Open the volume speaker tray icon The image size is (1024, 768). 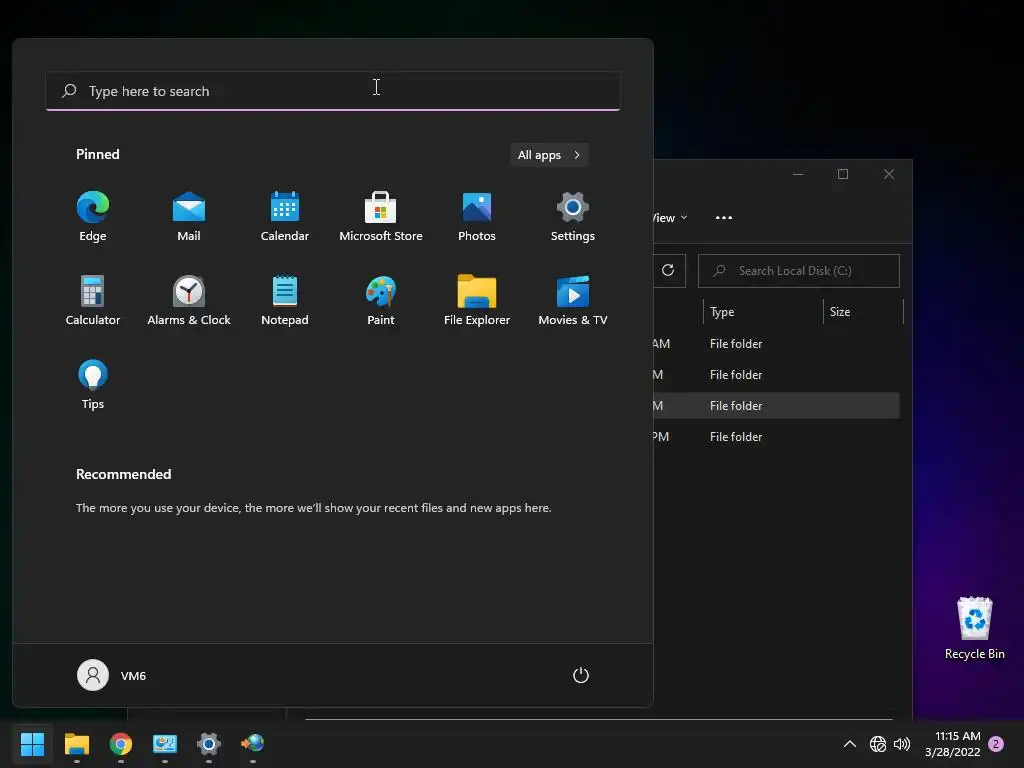click(902, 744)
